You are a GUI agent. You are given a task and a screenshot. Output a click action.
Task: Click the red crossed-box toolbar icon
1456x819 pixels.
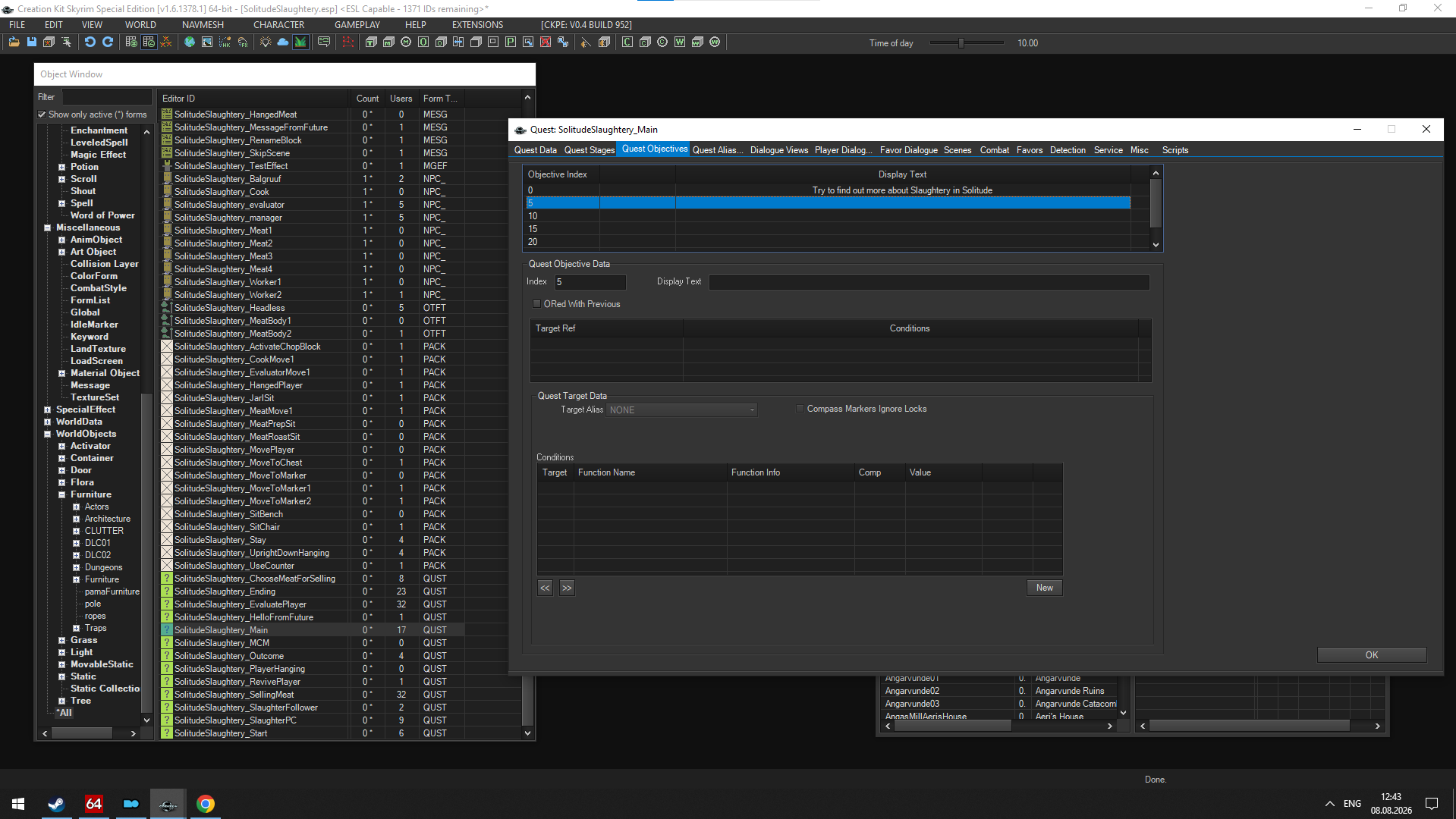tap(546, 42)
